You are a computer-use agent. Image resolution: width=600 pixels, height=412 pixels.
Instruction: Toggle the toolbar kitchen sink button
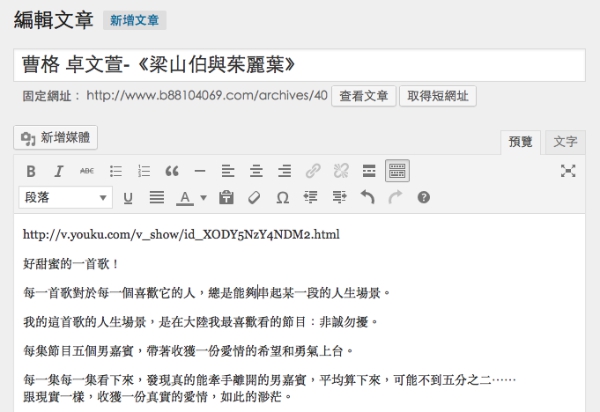397,171
